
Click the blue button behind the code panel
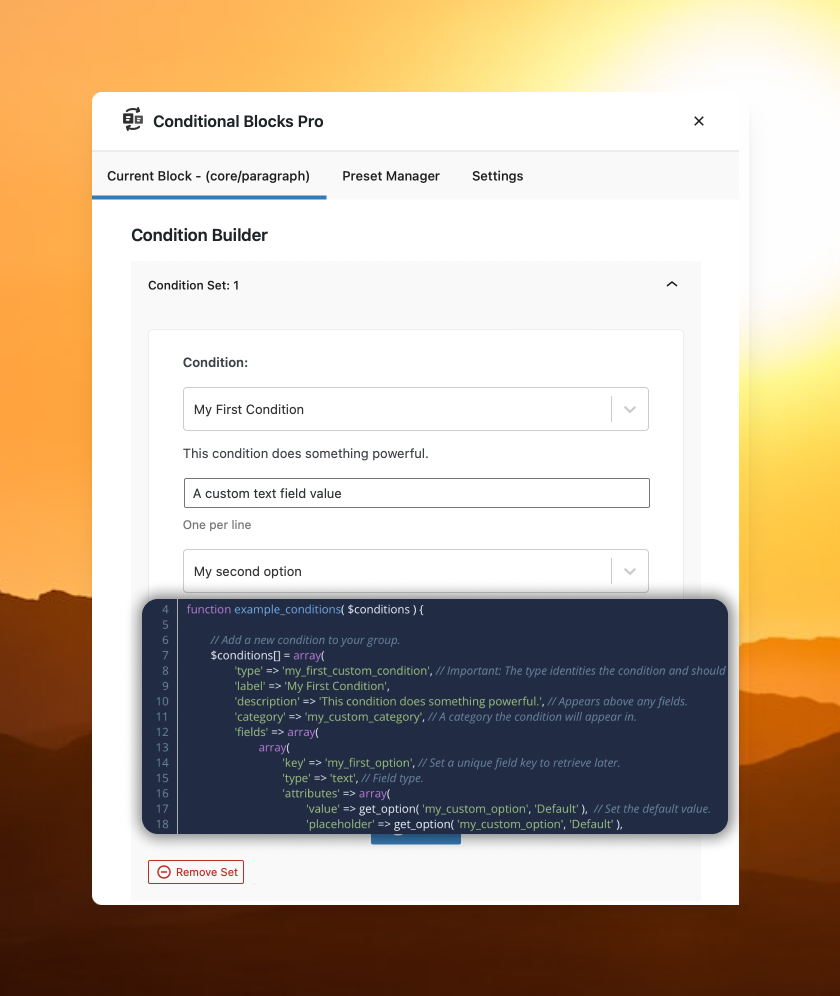416,838
